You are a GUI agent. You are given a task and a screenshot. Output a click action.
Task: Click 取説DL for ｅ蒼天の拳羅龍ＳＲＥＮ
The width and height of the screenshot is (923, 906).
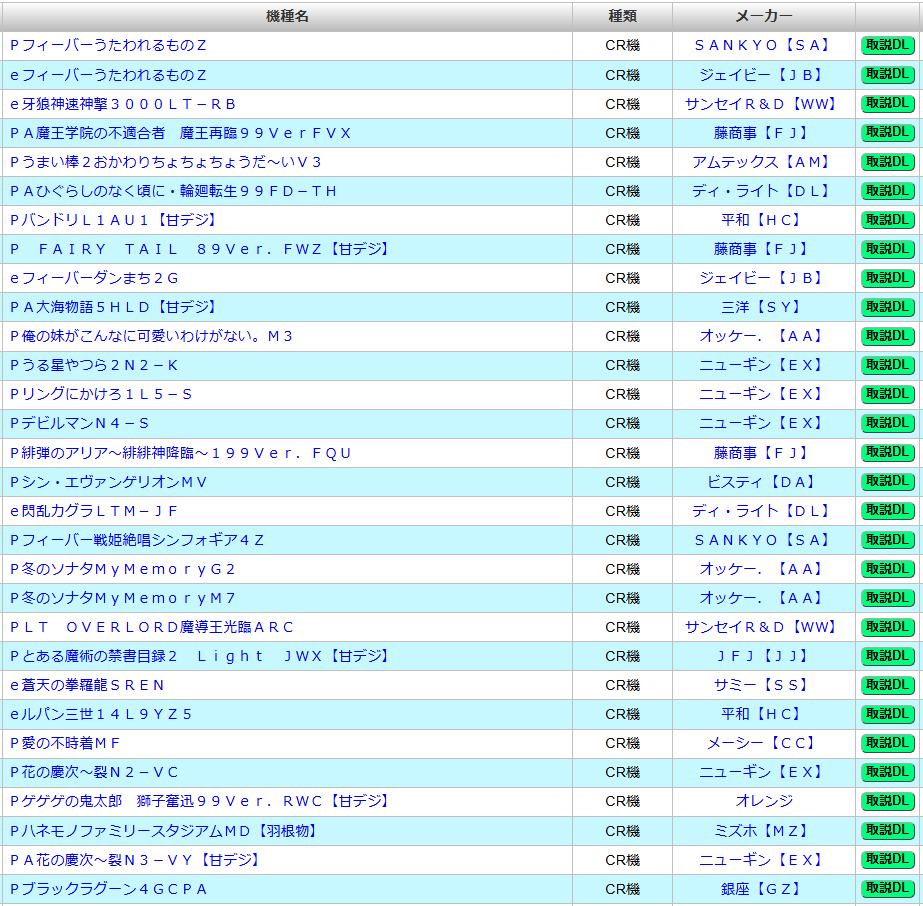click(x=888, y=685)
